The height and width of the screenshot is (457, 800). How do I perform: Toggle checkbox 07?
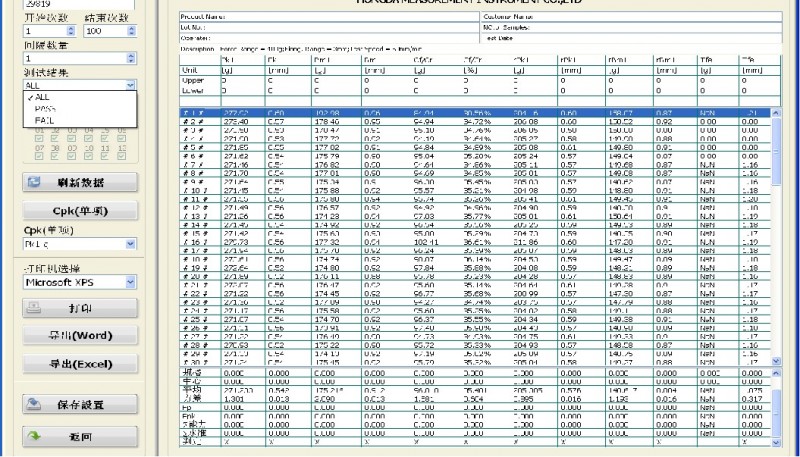click(39, 156)
